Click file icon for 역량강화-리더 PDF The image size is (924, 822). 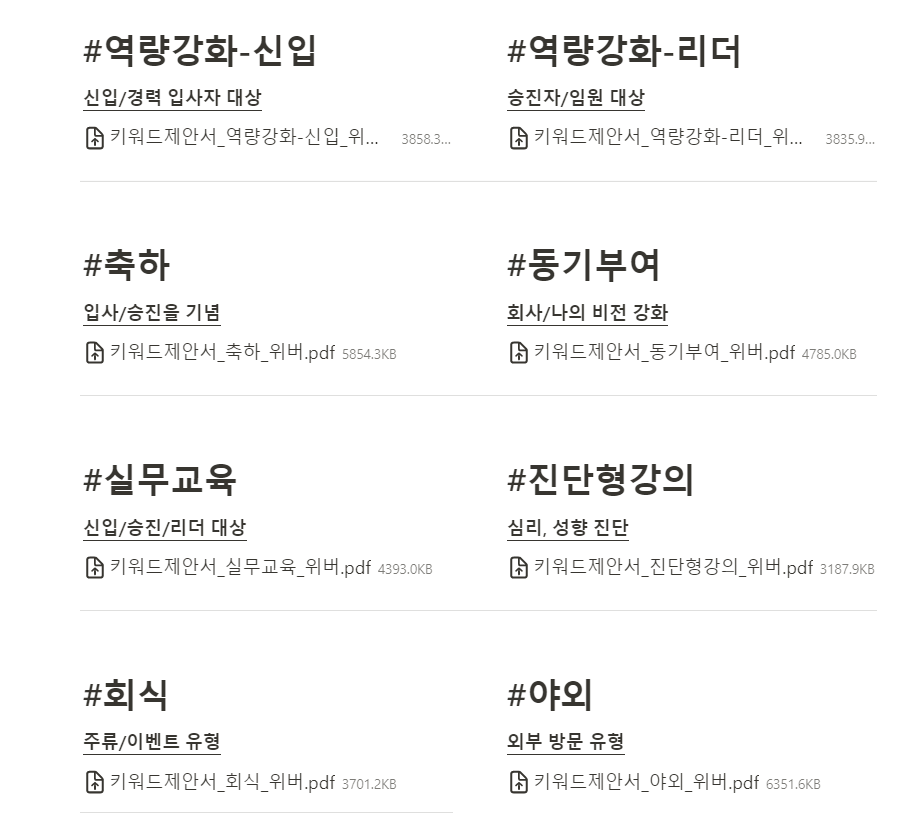[519, 138]
